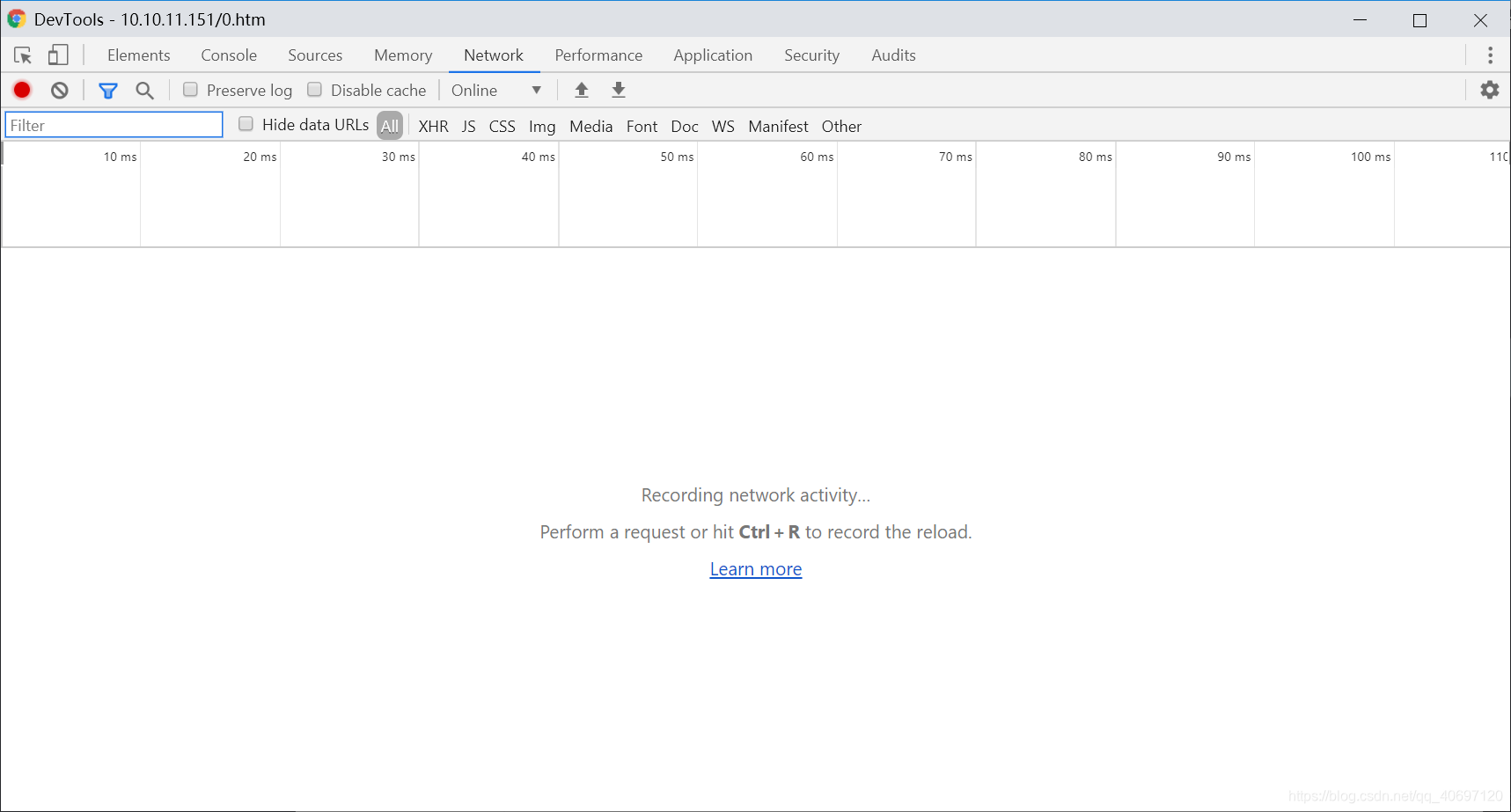Focus the Filter text input field
This screenshot has height=812, width=1511.
tap(114, 125)
